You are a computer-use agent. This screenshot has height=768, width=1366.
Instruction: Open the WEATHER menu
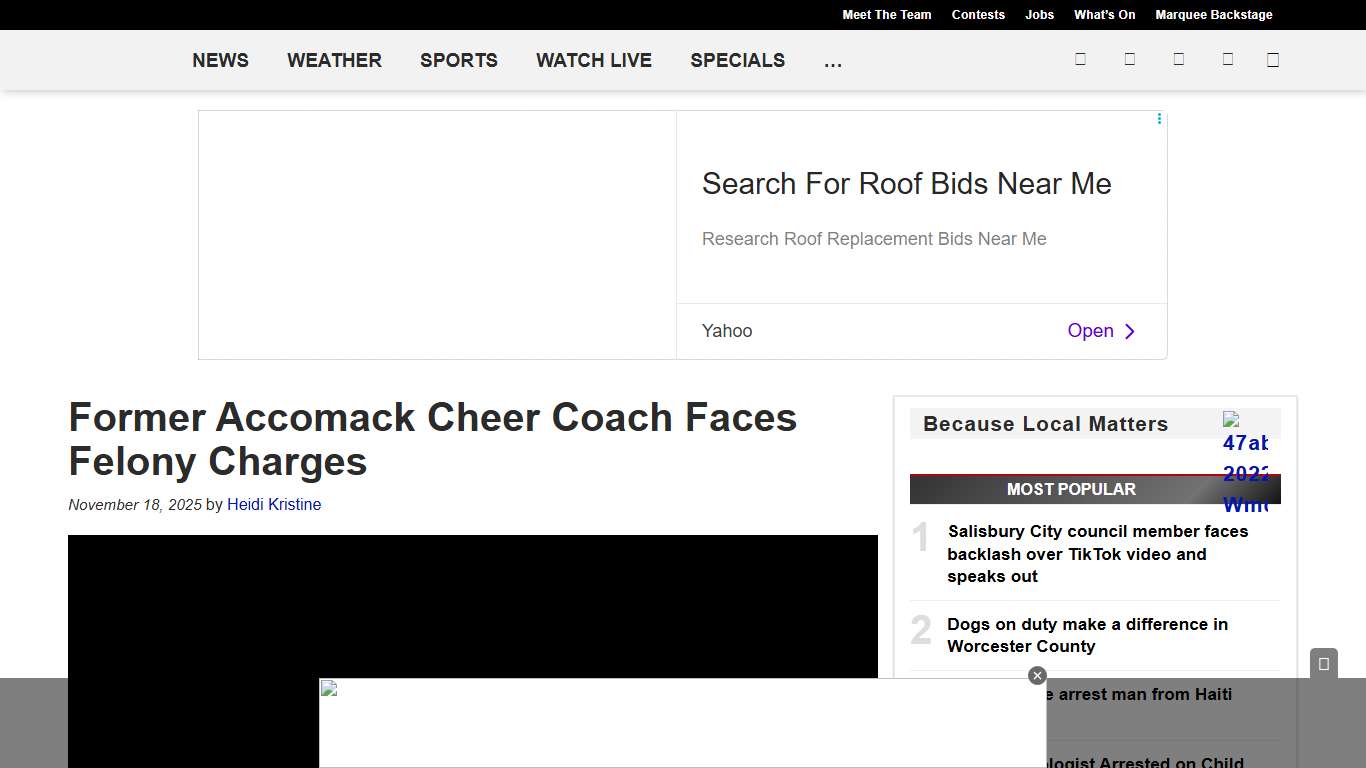(x=334, y=60)
